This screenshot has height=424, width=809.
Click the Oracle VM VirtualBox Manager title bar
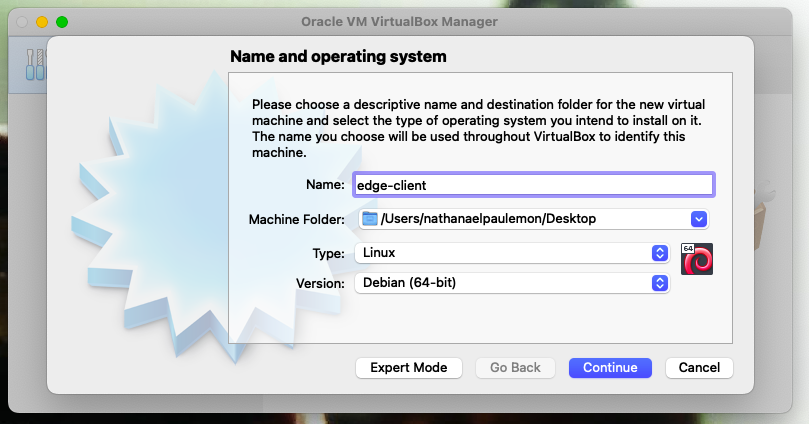[x=399, y=22]
